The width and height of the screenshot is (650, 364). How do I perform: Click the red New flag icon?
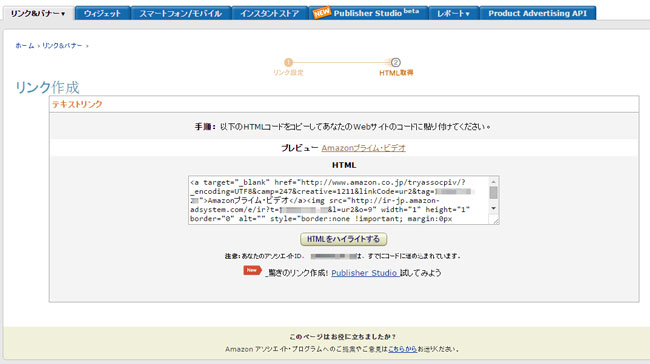coord(252,270)
